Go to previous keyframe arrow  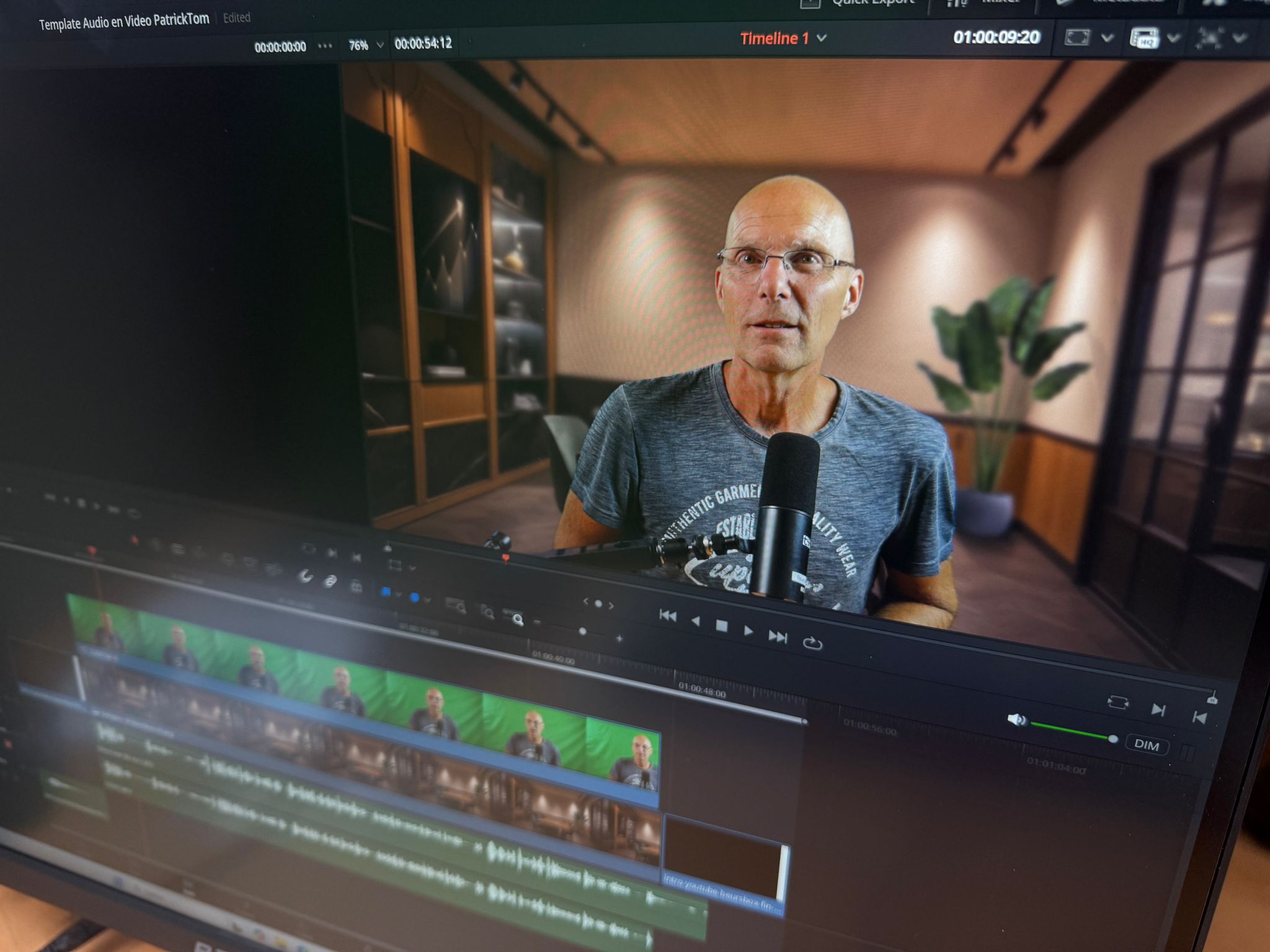click(x=585, y=601)
